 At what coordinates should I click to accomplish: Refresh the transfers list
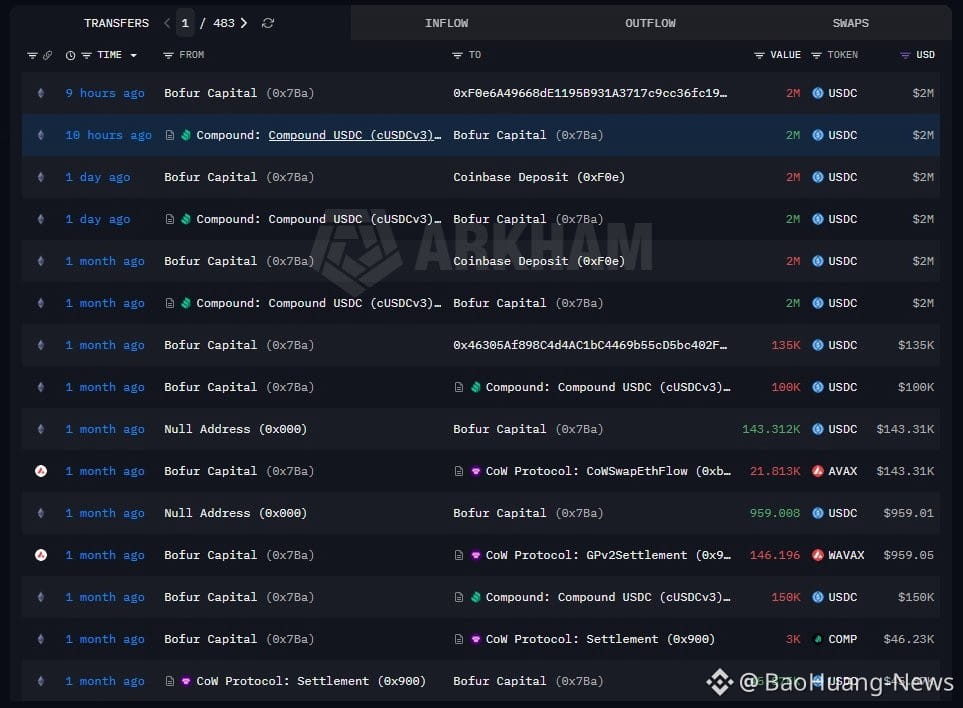pyautogui.click(x=268, y=23)
